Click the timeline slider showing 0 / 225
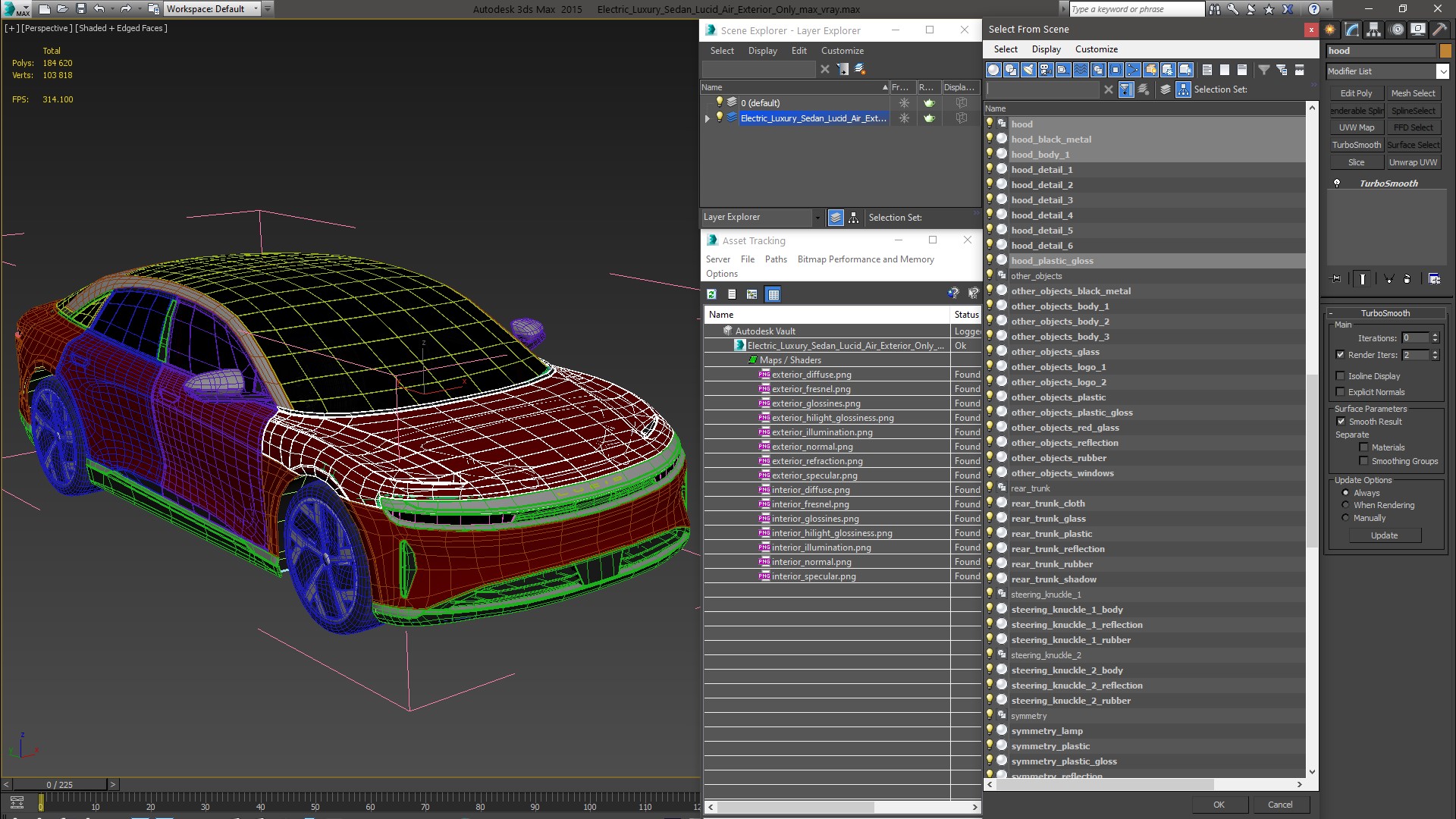This screenshot has width=1456, height=819. point(59,785)
